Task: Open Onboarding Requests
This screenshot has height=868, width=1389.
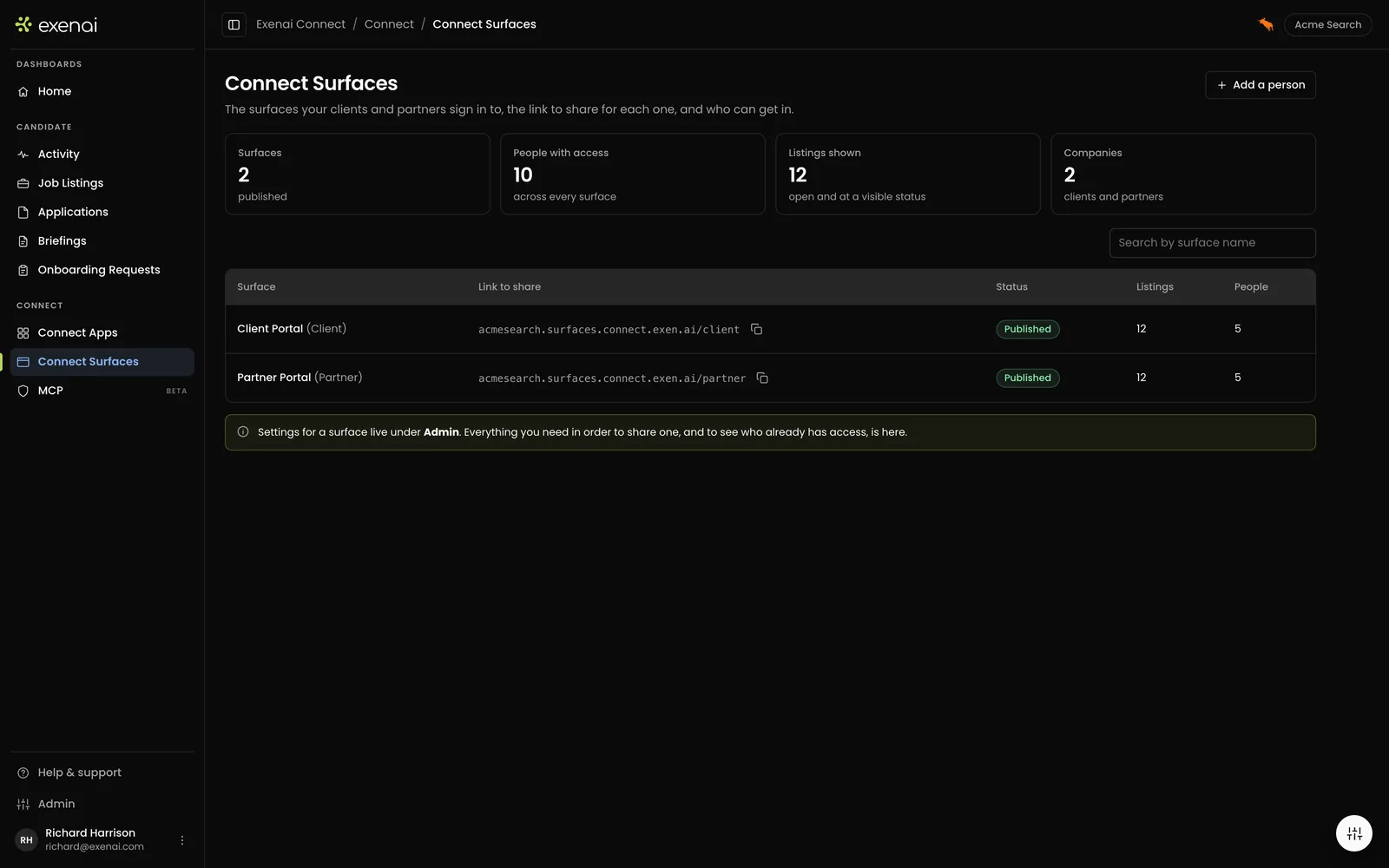Action: coord(102,270)
